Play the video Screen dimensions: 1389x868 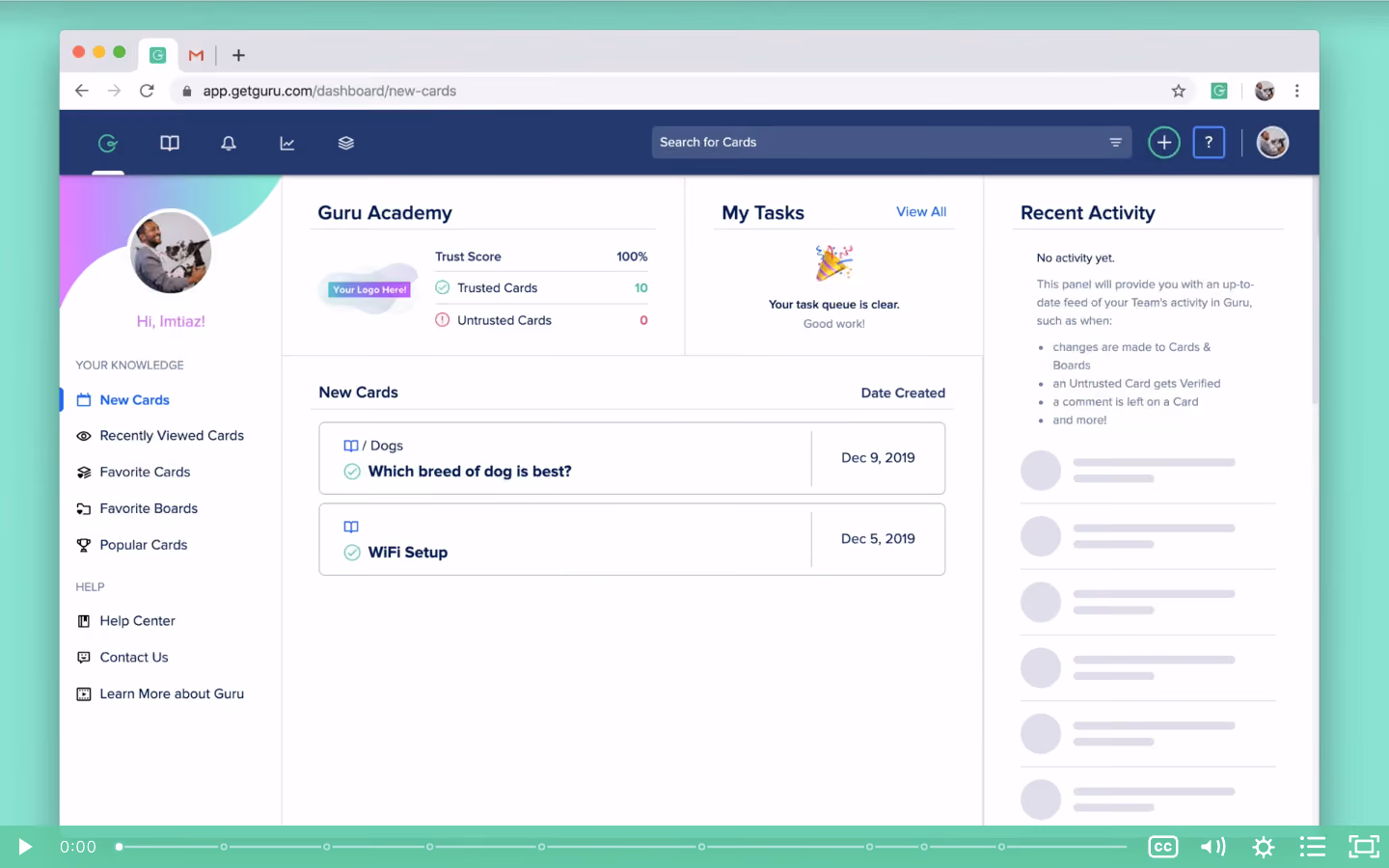25,847
